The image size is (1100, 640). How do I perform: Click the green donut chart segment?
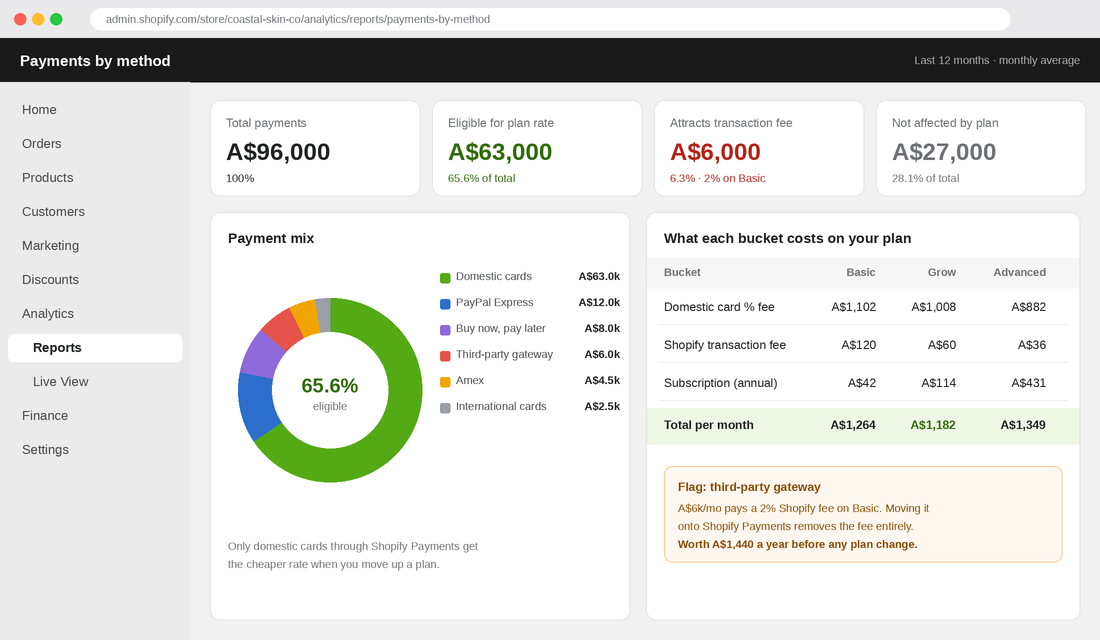pyautogui.click(x=393, y=435)
